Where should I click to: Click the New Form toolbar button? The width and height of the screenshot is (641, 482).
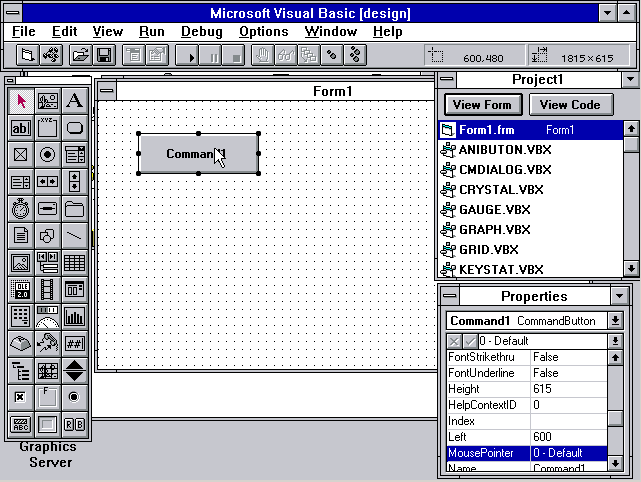coord(28,55)
